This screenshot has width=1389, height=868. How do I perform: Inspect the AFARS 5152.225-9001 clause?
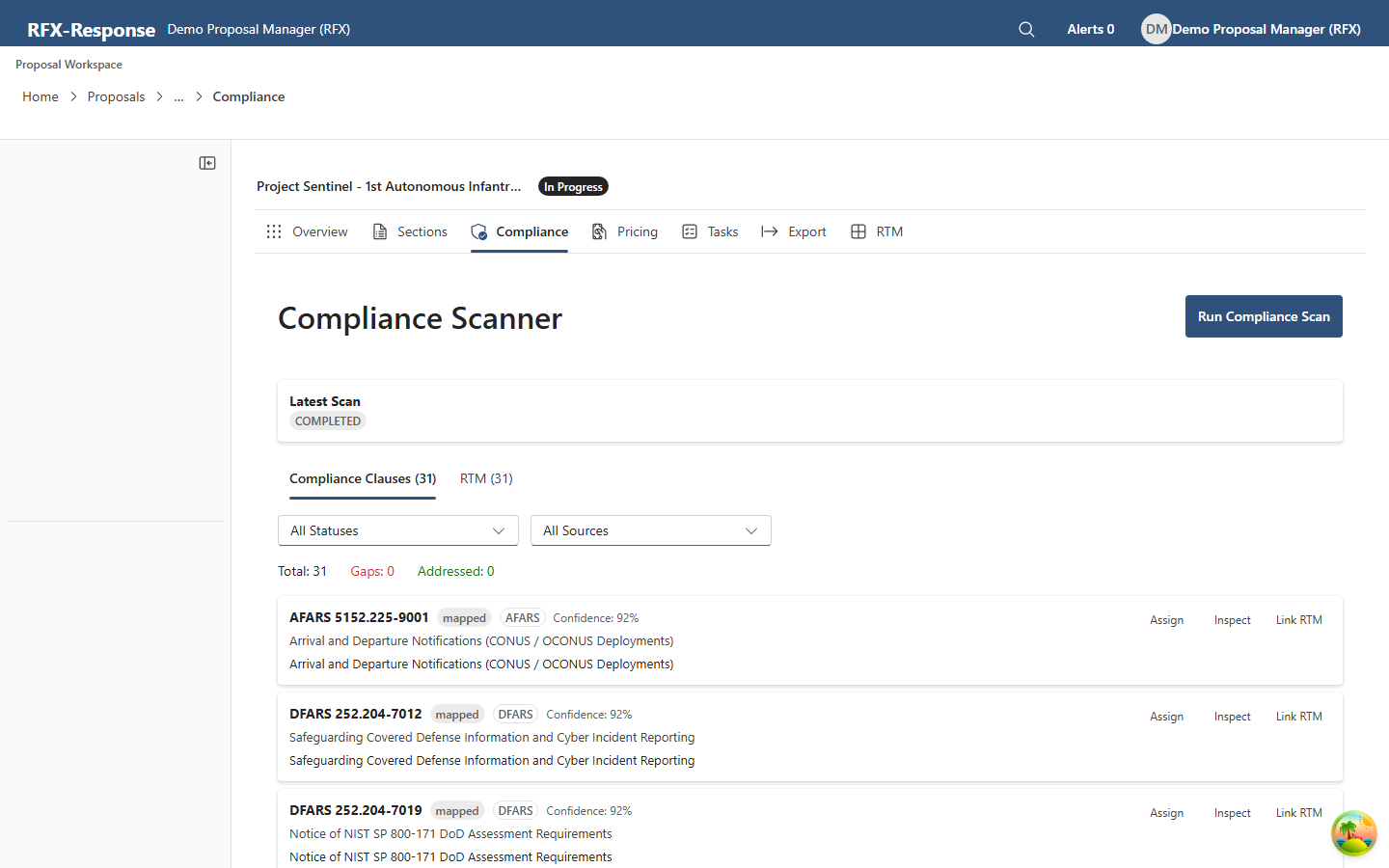tap(1233, 620)
